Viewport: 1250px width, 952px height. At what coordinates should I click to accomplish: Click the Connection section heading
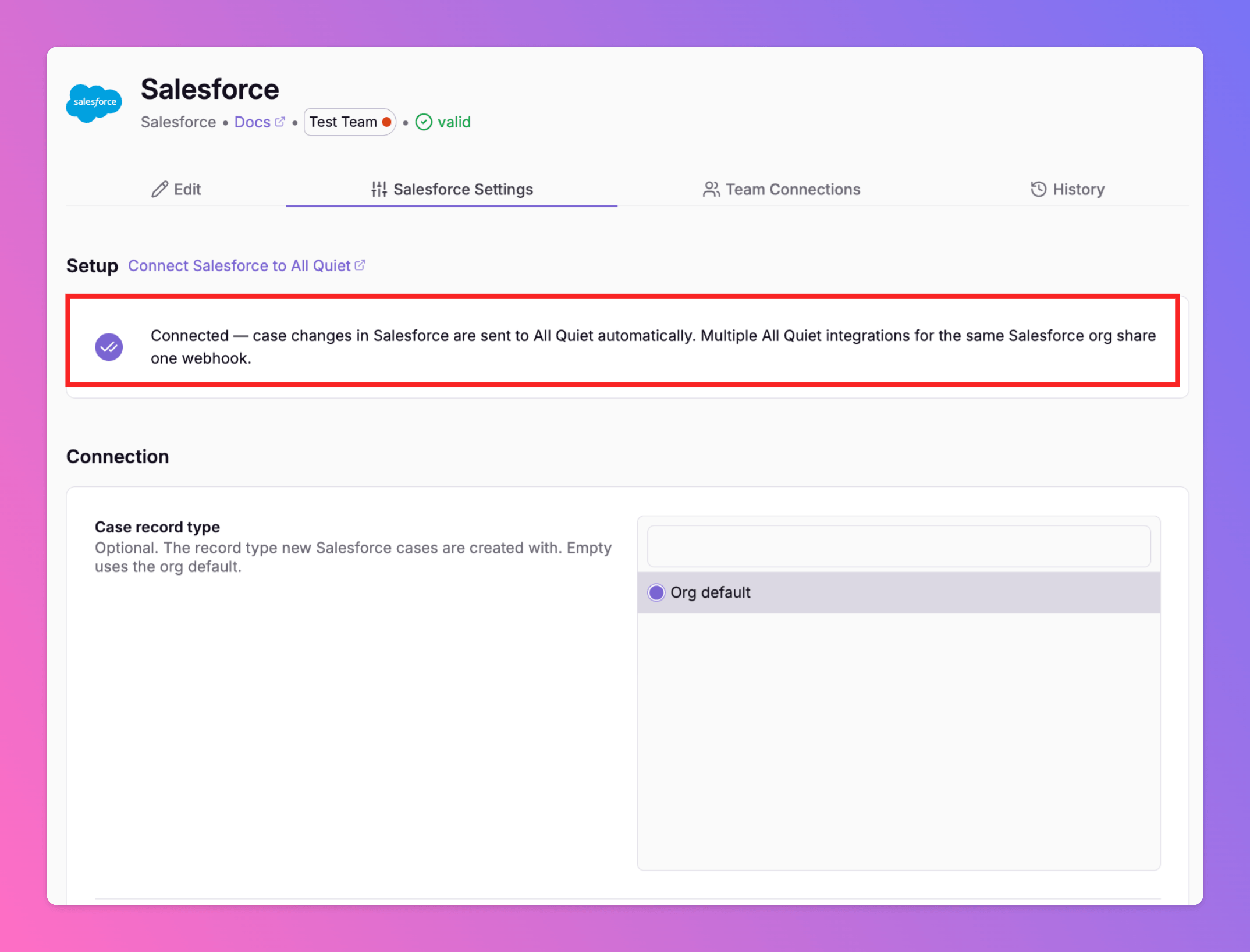tap(118, 457)
